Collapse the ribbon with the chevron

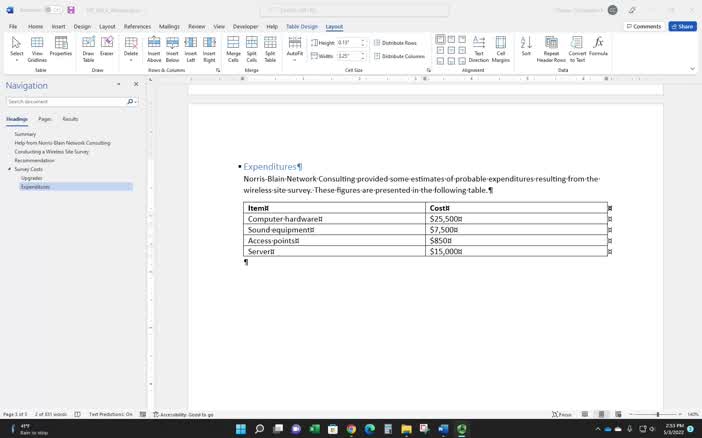[x=693, y=69]
